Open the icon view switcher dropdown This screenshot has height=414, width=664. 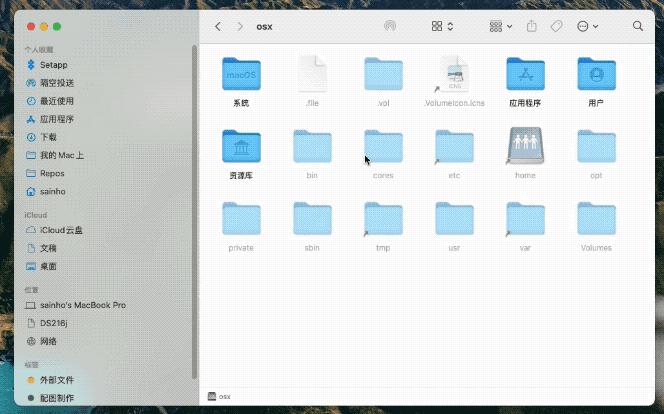tap(443, 26)
